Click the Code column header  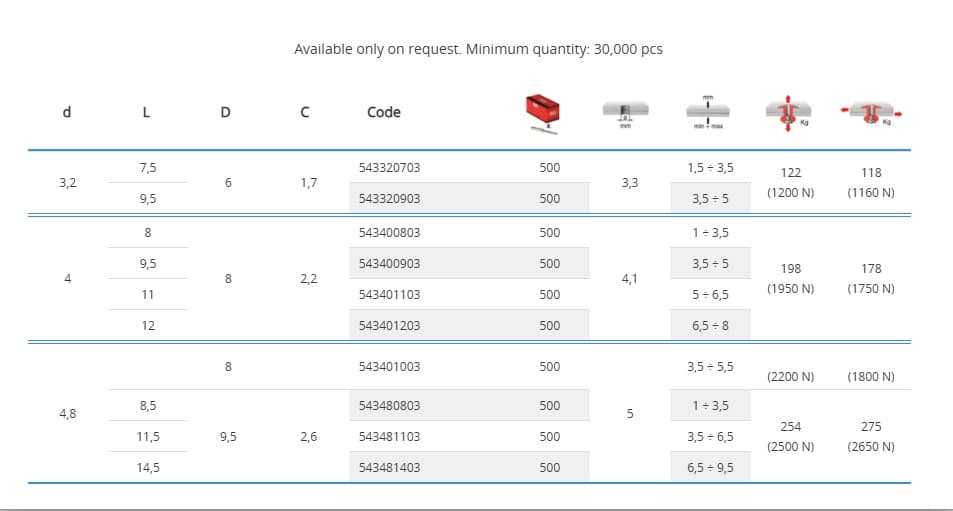[384, 113]
